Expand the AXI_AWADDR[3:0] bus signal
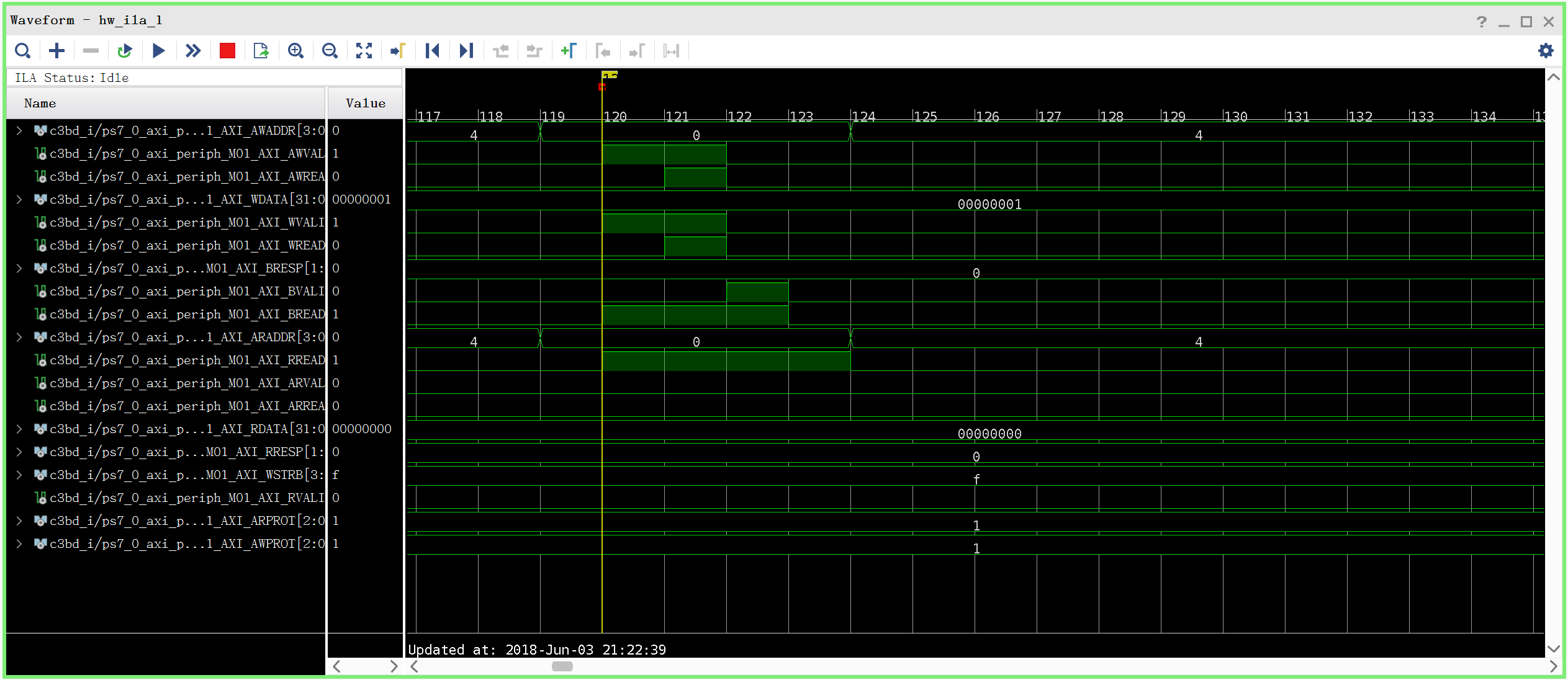The height and width of the screenshot is (680, 1568). (19, 130)
